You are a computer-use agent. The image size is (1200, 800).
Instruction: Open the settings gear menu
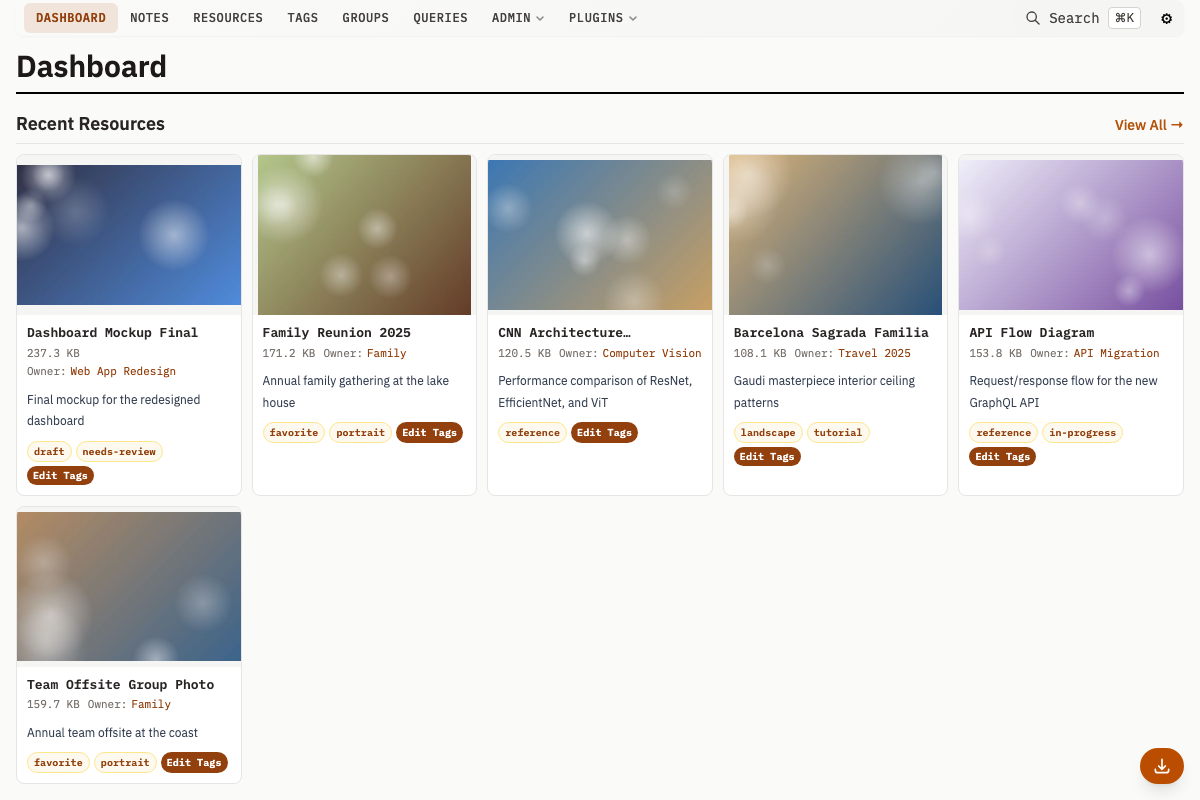tap(1166, 18)
